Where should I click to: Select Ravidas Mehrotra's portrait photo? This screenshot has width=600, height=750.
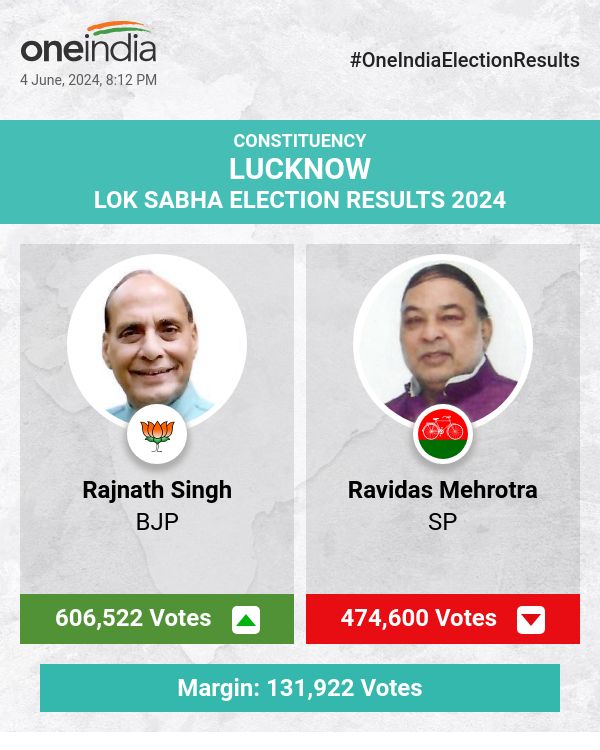click(x=443, y=343)
